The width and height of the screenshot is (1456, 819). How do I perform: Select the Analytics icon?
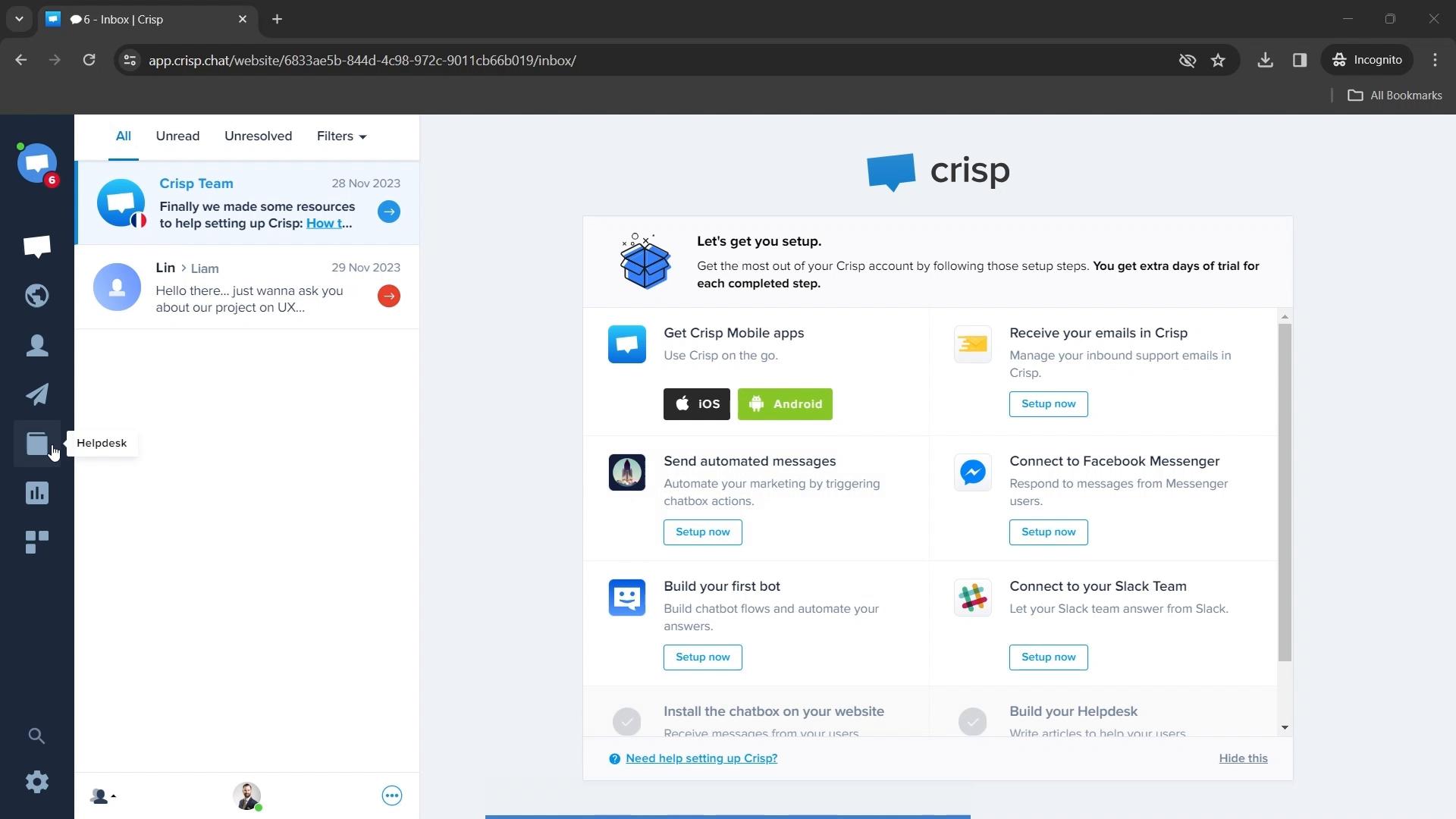tap(37, 493)
